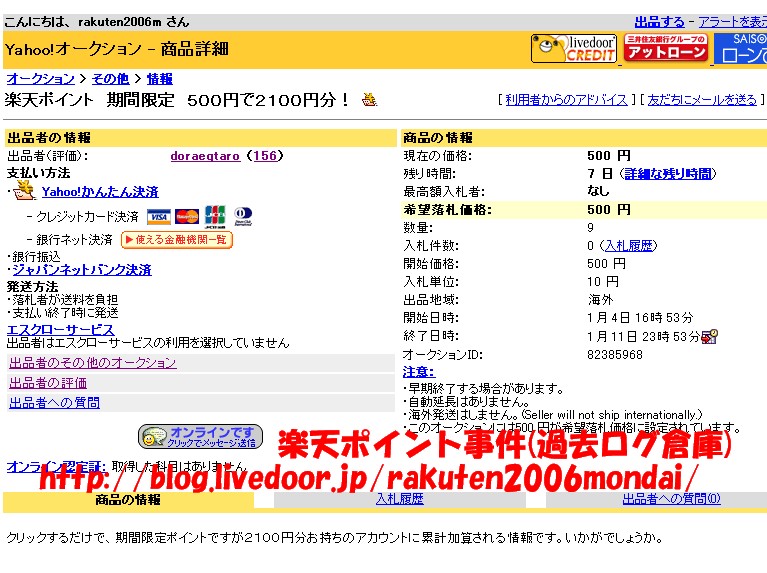
Task: Open 友だちにメールを送る link
Action: [702, 100]
